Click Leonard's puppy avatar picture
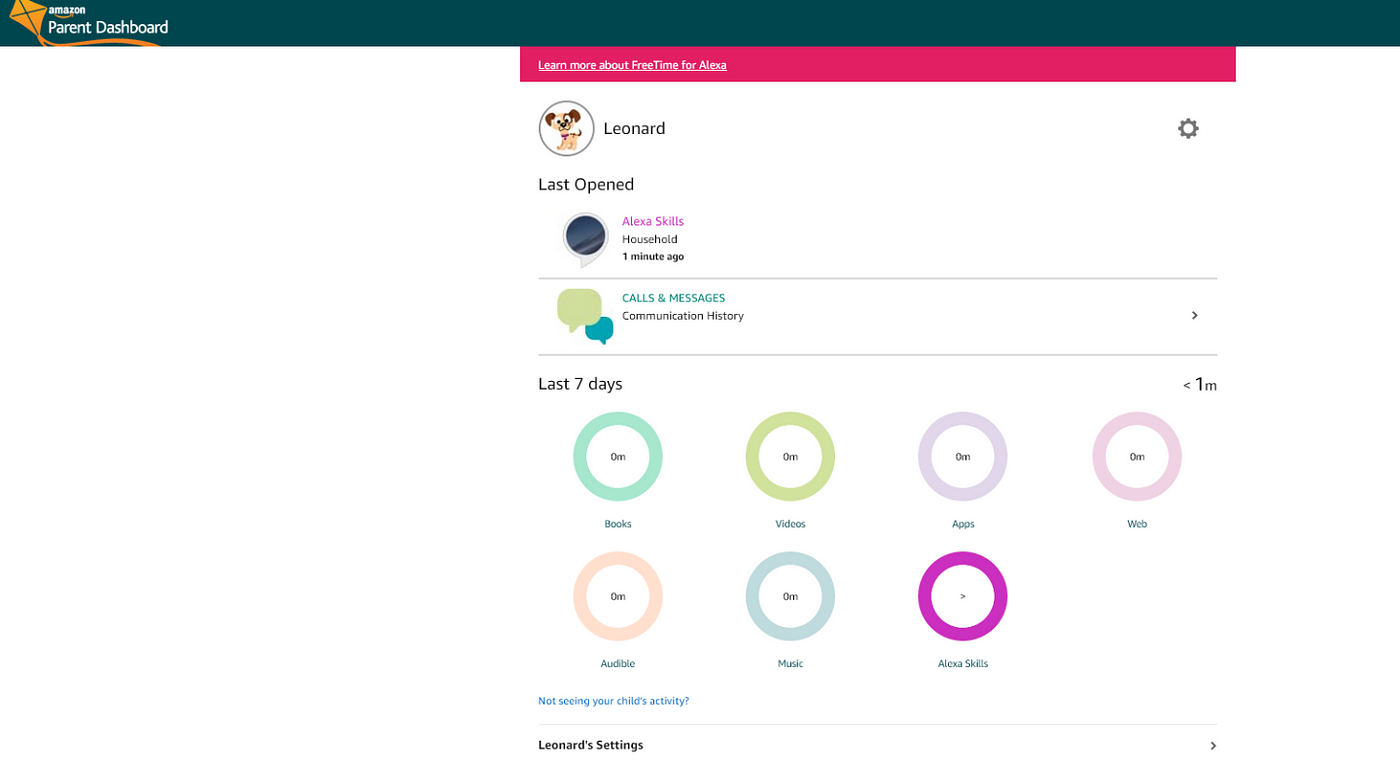The image size is (1400, 762). pos(567,128)
